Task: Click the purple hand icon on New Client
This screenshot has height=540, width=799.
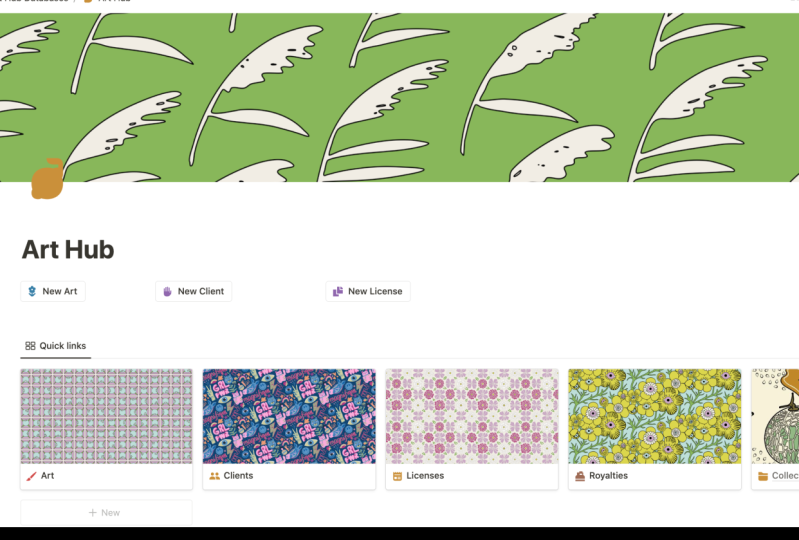Action: [x=167, y=291]
